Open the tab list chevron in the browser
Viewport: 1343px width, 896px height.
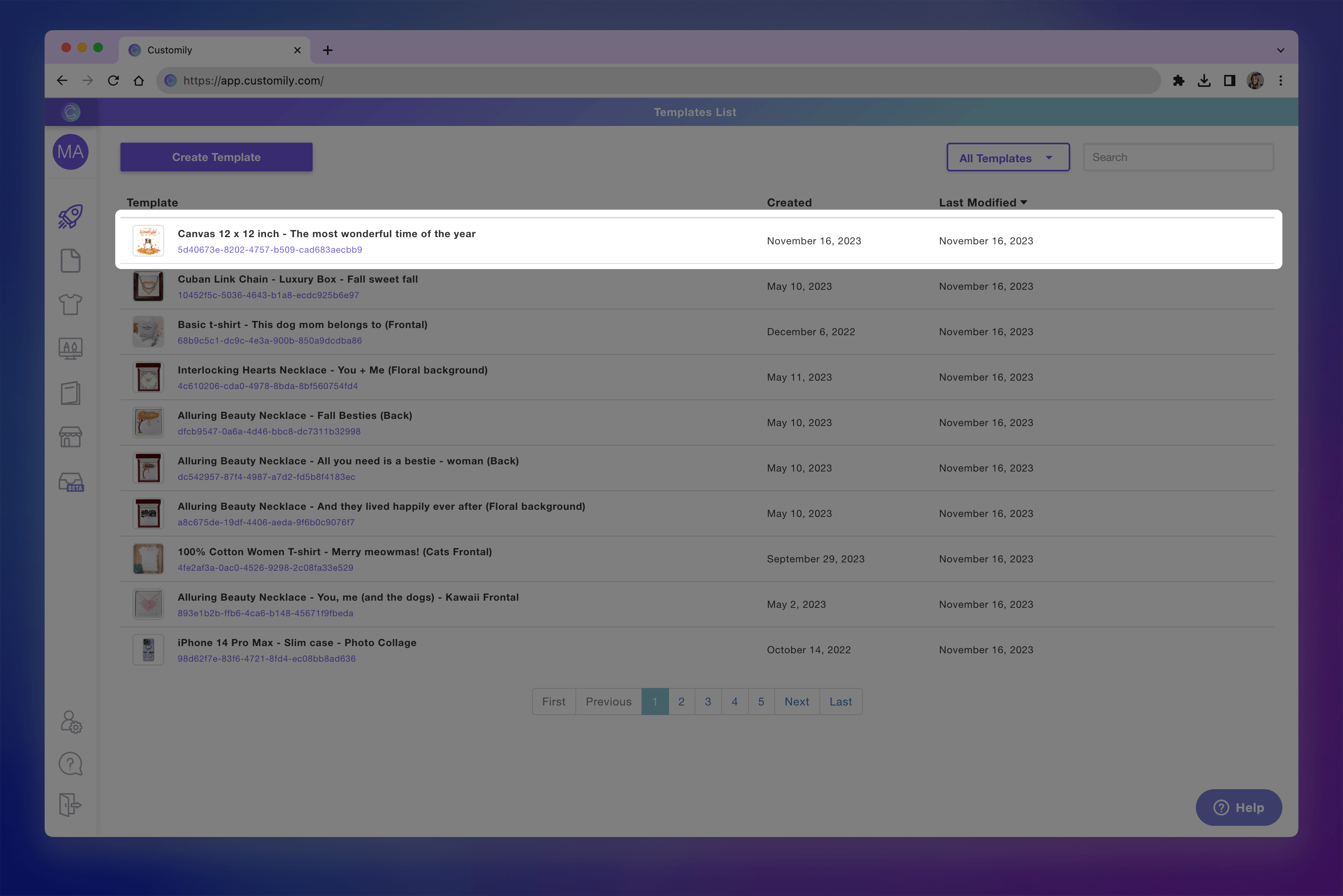(x=1280, y=50)
